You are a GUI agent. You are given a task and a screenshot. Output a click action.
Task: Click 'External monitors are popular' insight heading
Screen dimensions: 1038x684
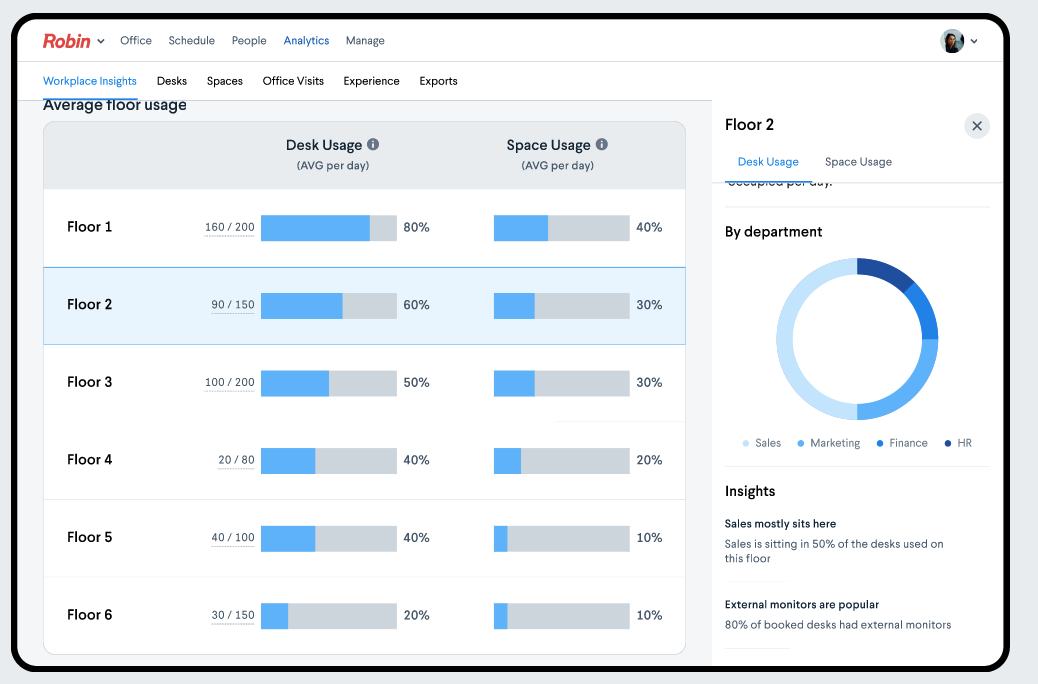point(802,605)
